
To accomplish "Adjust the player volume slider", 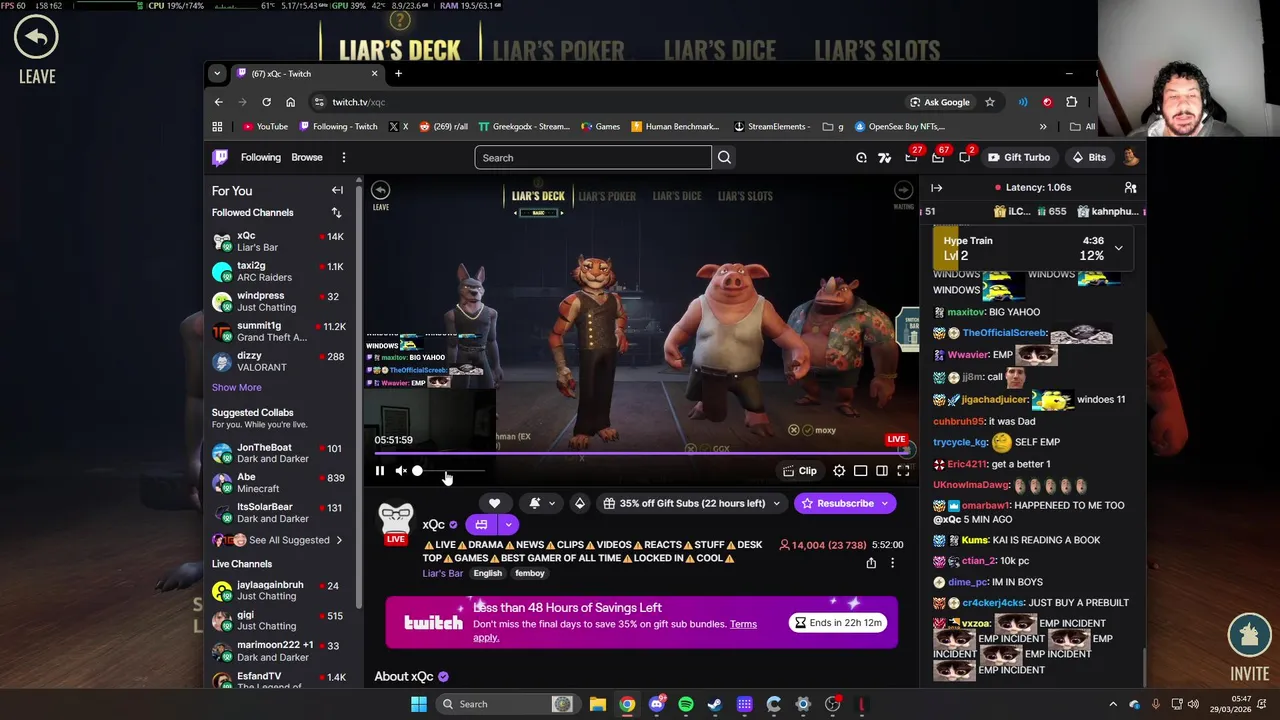I will [450, 471].
